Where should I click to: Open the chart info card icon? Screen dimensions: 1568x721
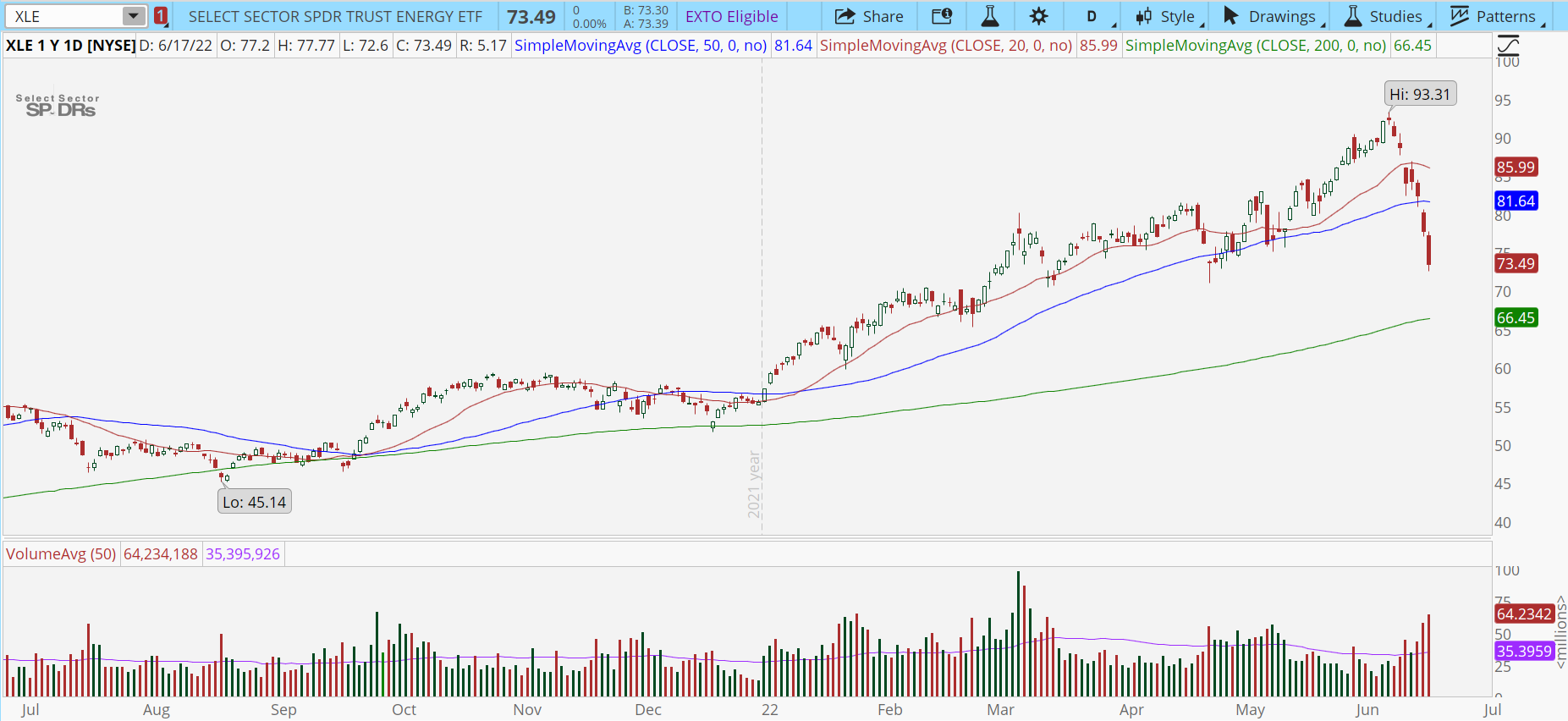[942, 16]
